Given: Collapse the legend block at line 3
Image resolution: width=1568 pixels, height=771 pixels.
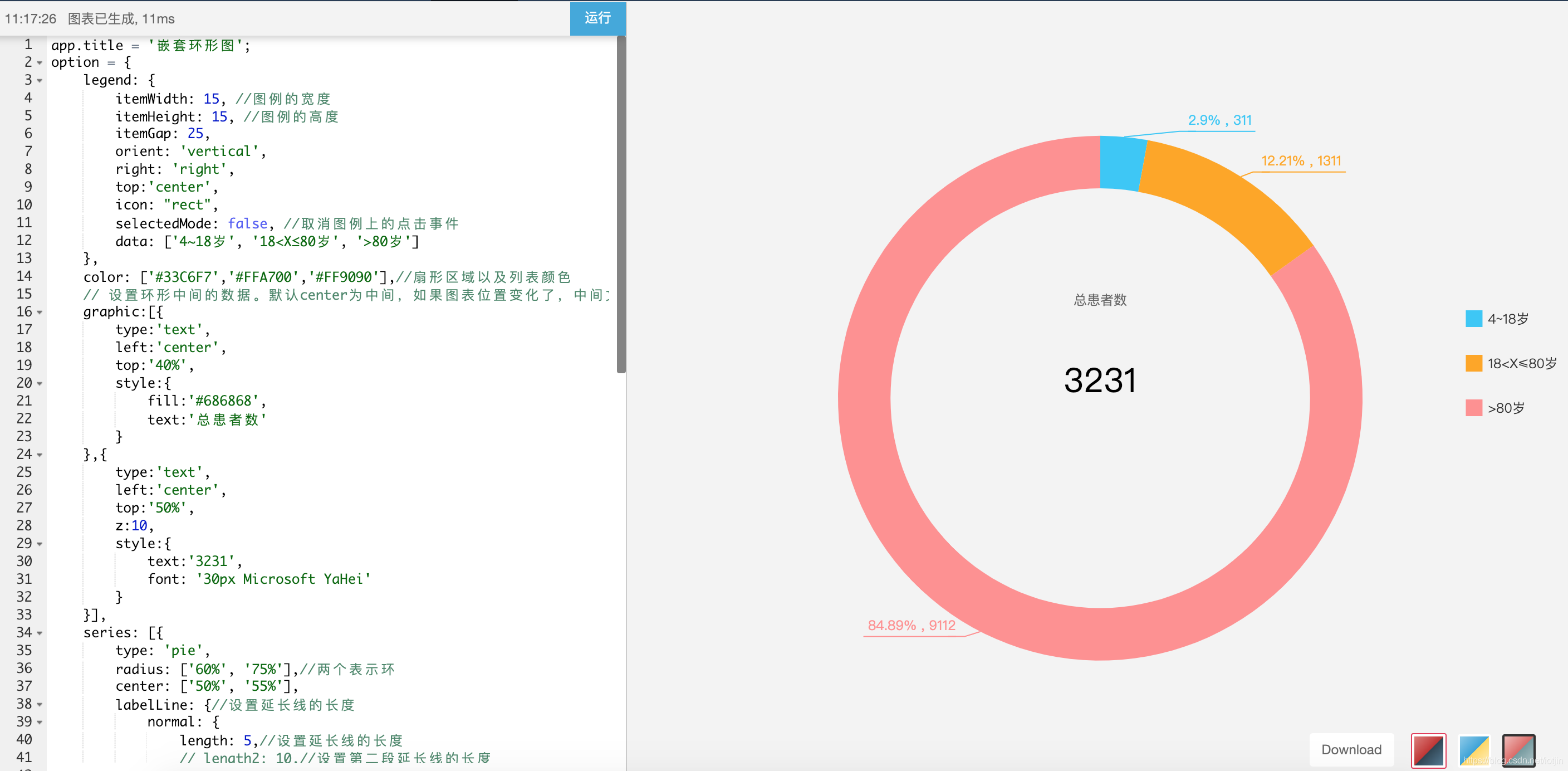Looking at the screenshot, I should click(x=40, y=80).
